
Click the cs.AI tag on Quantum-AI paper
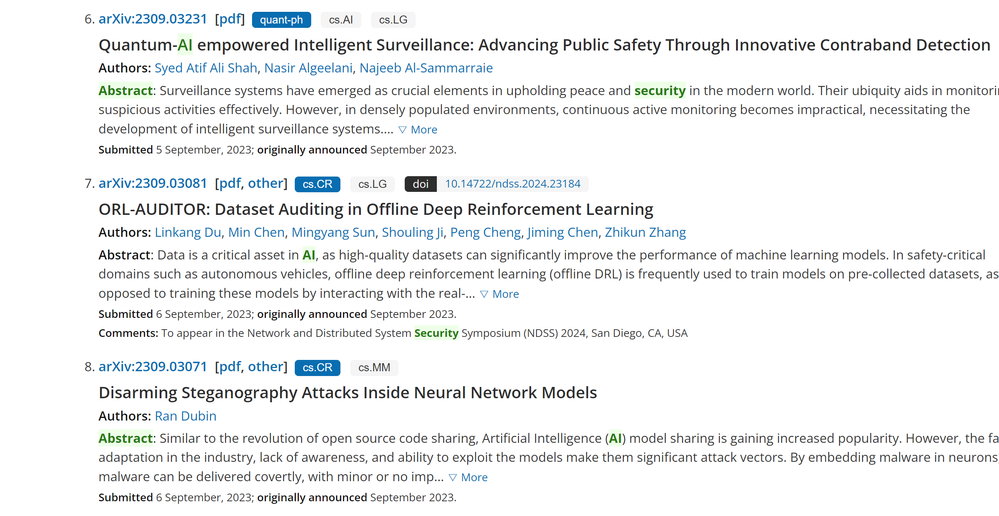click(341, 20)
